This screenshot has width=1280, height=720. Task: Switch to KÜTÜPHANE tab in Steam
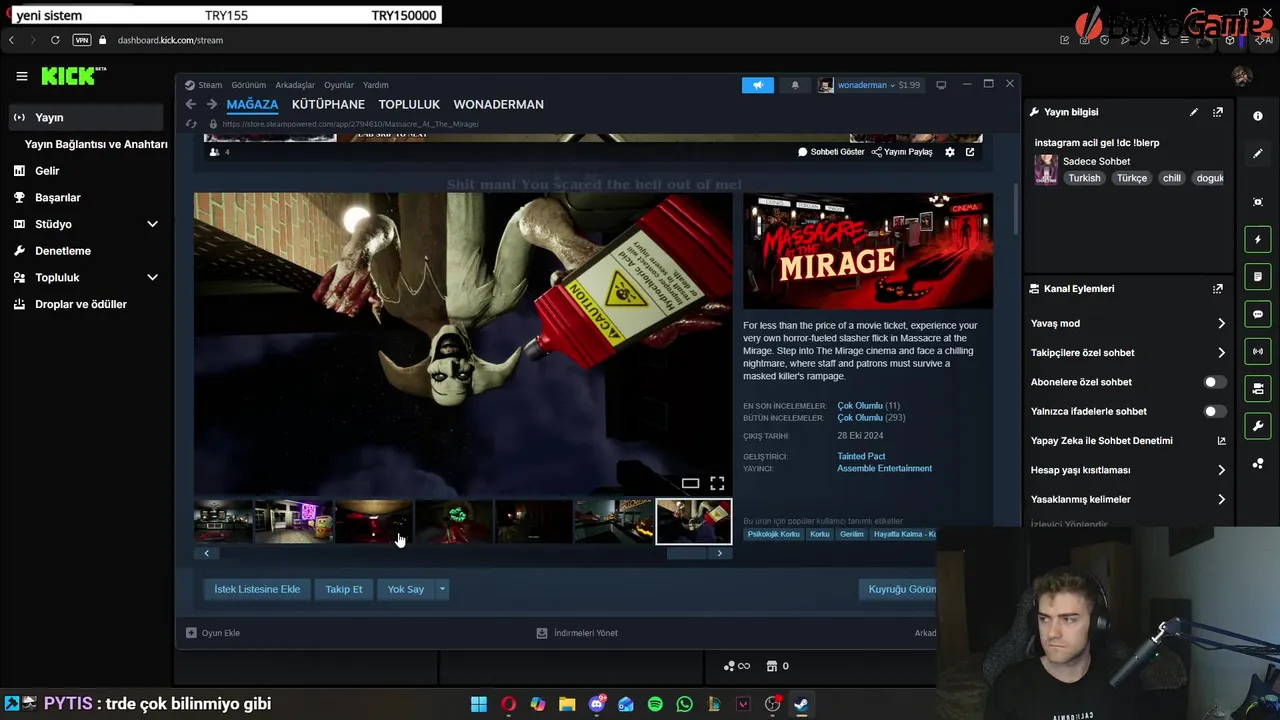(328, 104)
